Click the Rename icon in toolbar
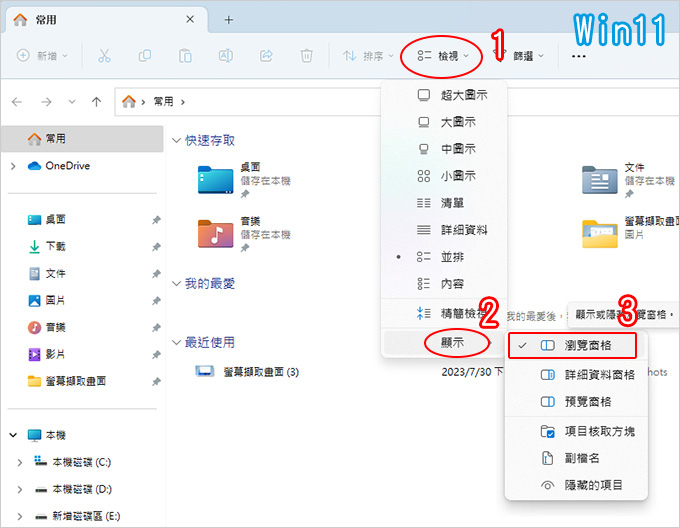 226,56
